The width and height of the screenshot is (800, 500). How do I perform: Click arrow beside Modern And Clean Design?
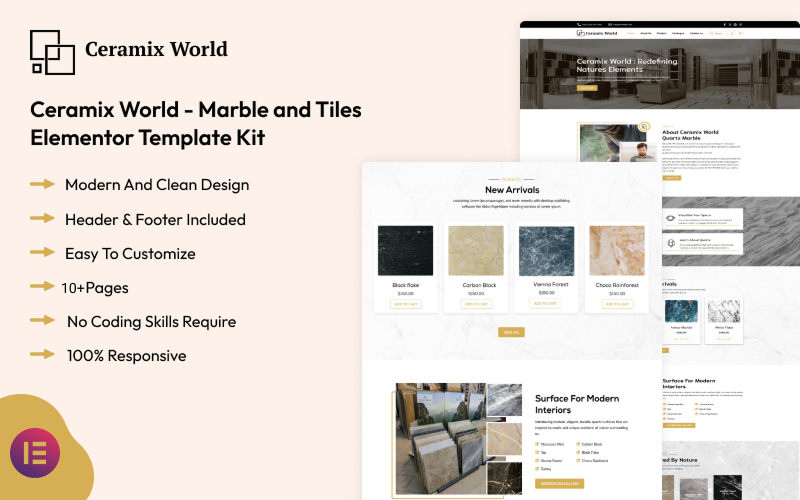[42, 185]
